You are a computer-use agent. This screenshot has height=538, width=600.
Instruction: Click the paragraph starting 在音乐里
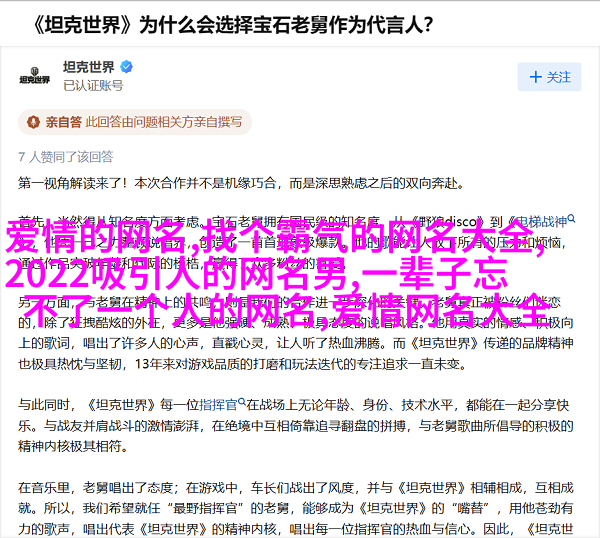295,508
